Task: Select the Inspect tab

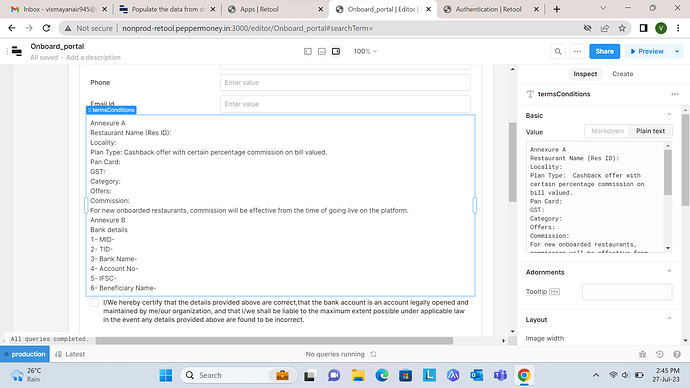Action: [x=585, y=74]
